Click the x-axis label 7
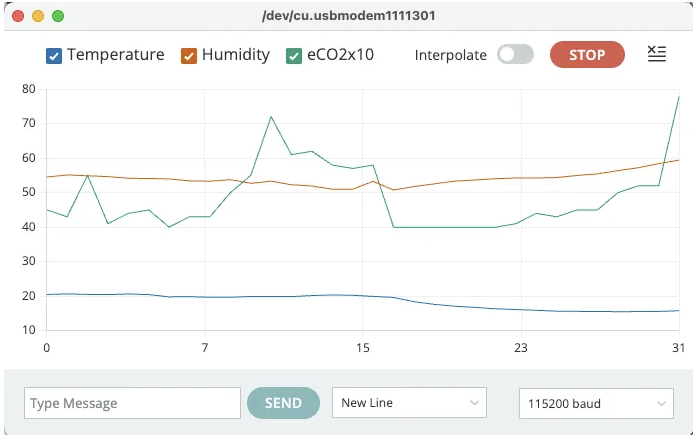 click(204, 348)
